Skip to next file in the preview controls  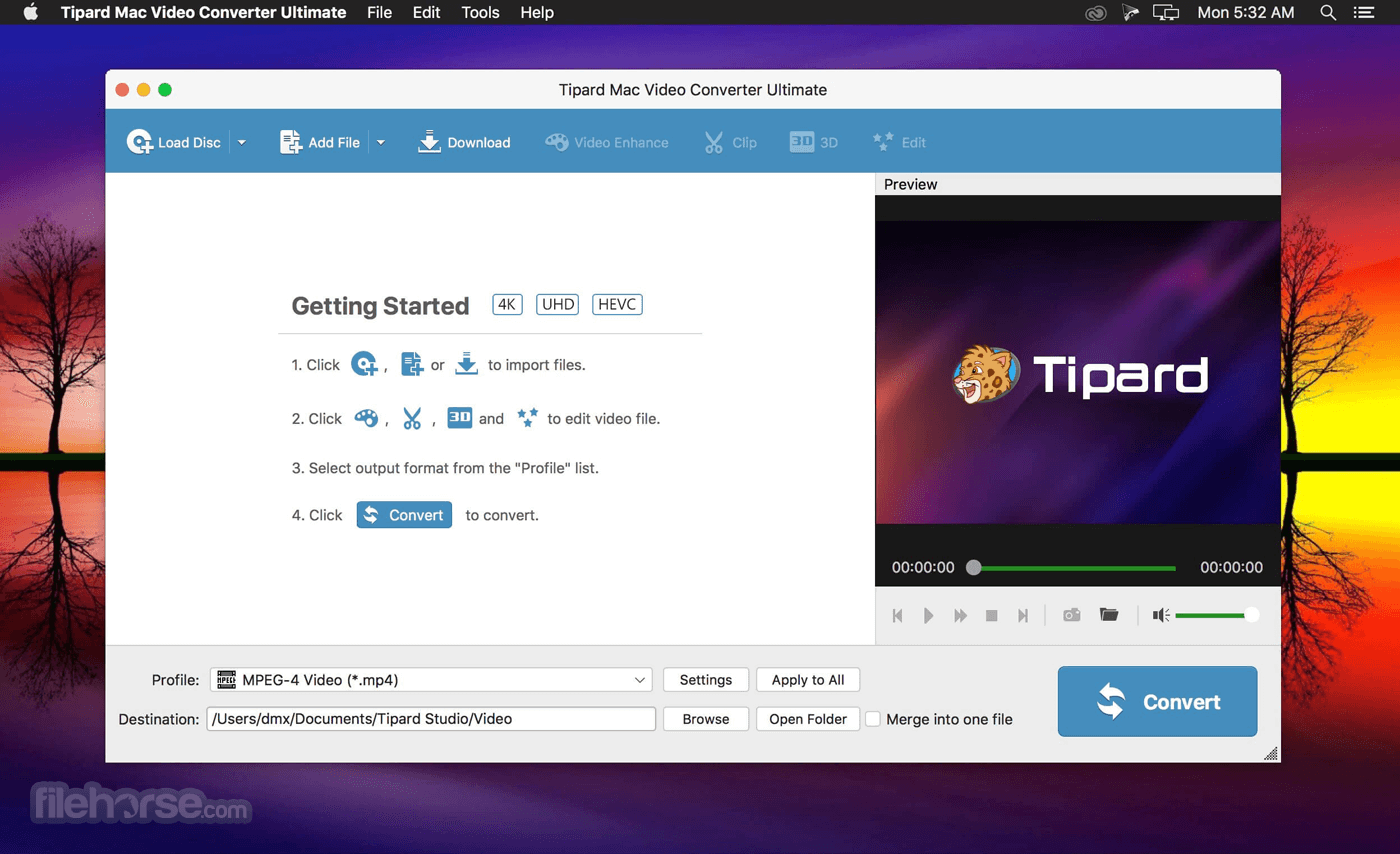(1023, 616)
